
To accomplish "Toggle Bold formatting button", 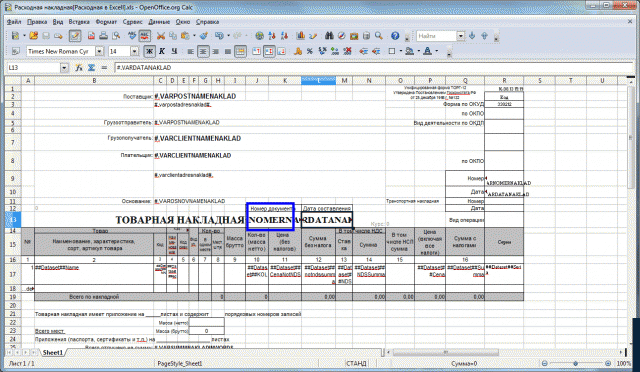I will click(x=149, y=51).
